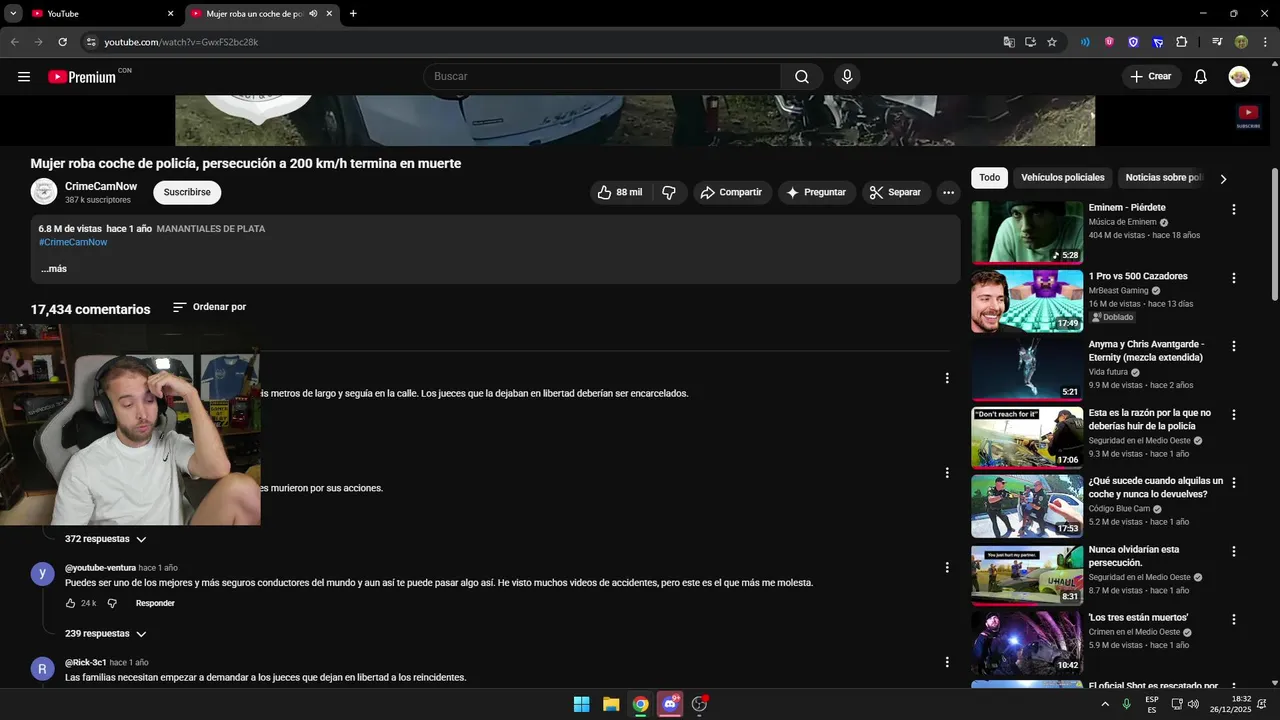Go to the YouTube Premium home logo

[x=82, y=77]
